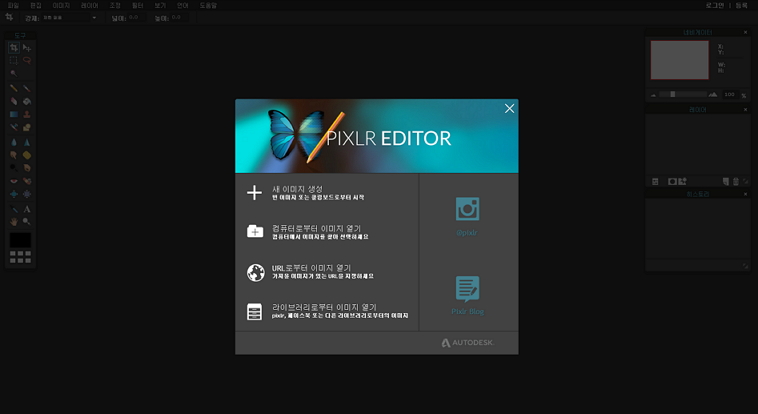
Task: Click the black foreground color swatch
Action: pyautogui.click(x=20, y=240)
